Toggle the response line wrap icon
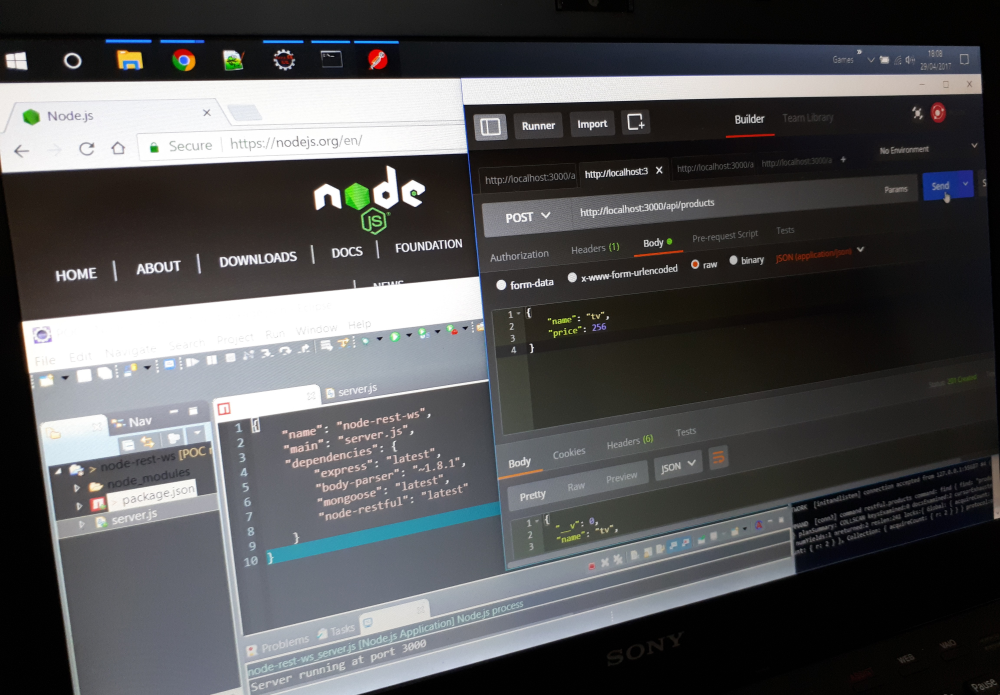1000x695 pixels. click(718, 458)
